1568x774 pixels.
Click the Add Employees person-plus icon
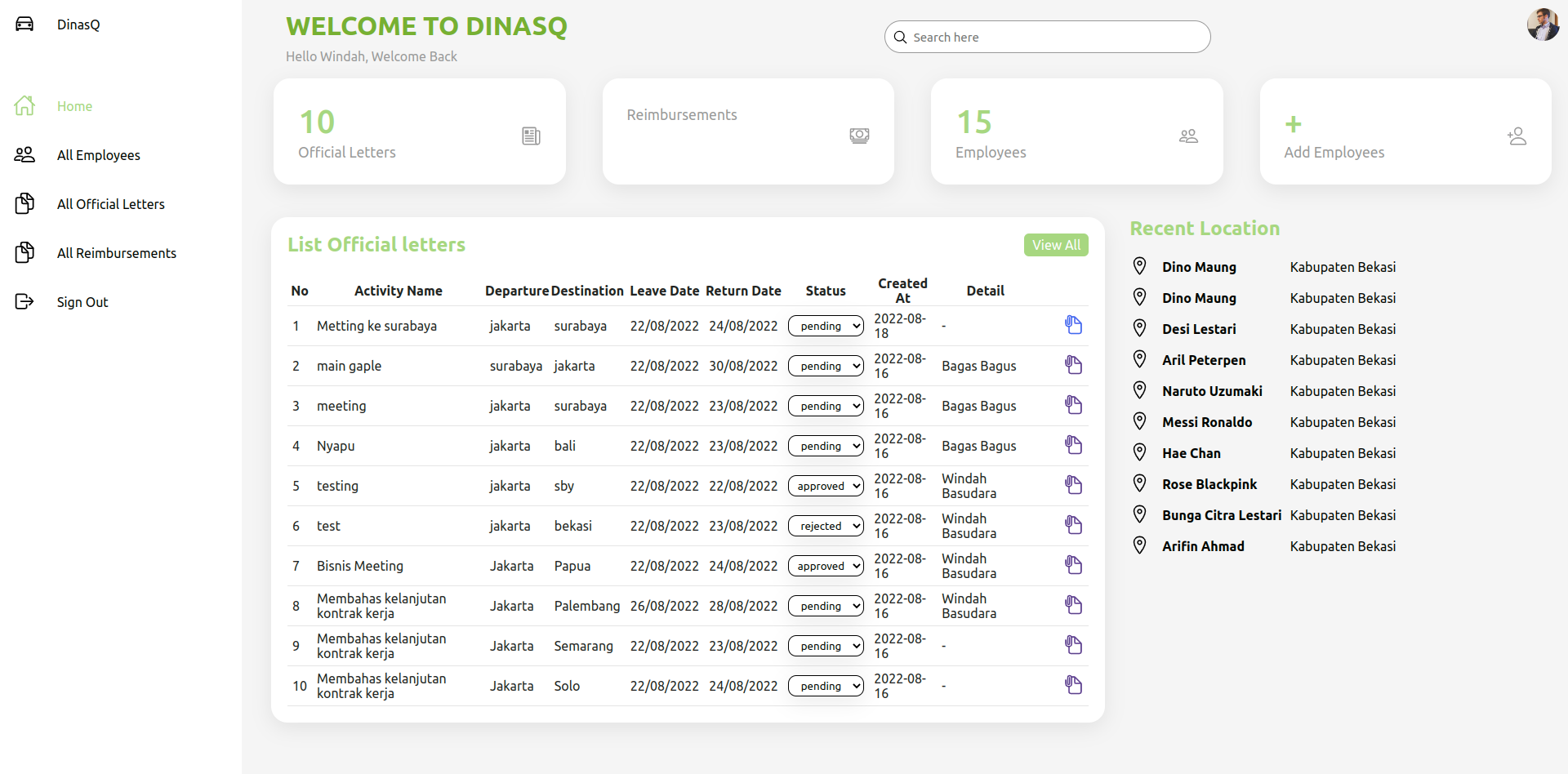[x=1517, y=136]
